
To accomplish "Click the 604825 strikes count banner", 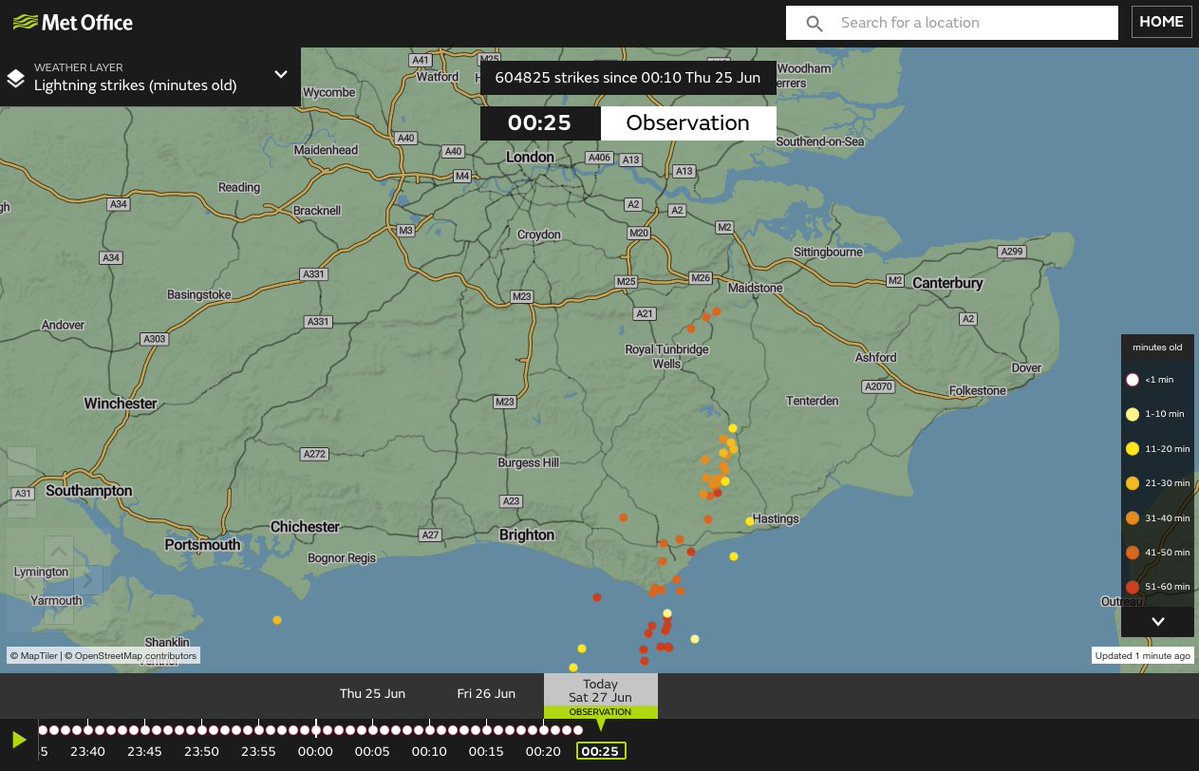I will point(628,78).
